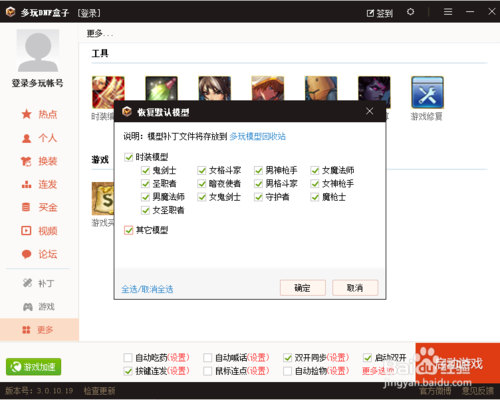
Task: Open the 连发 sidebar item
Action: click(x=39, y=184)
